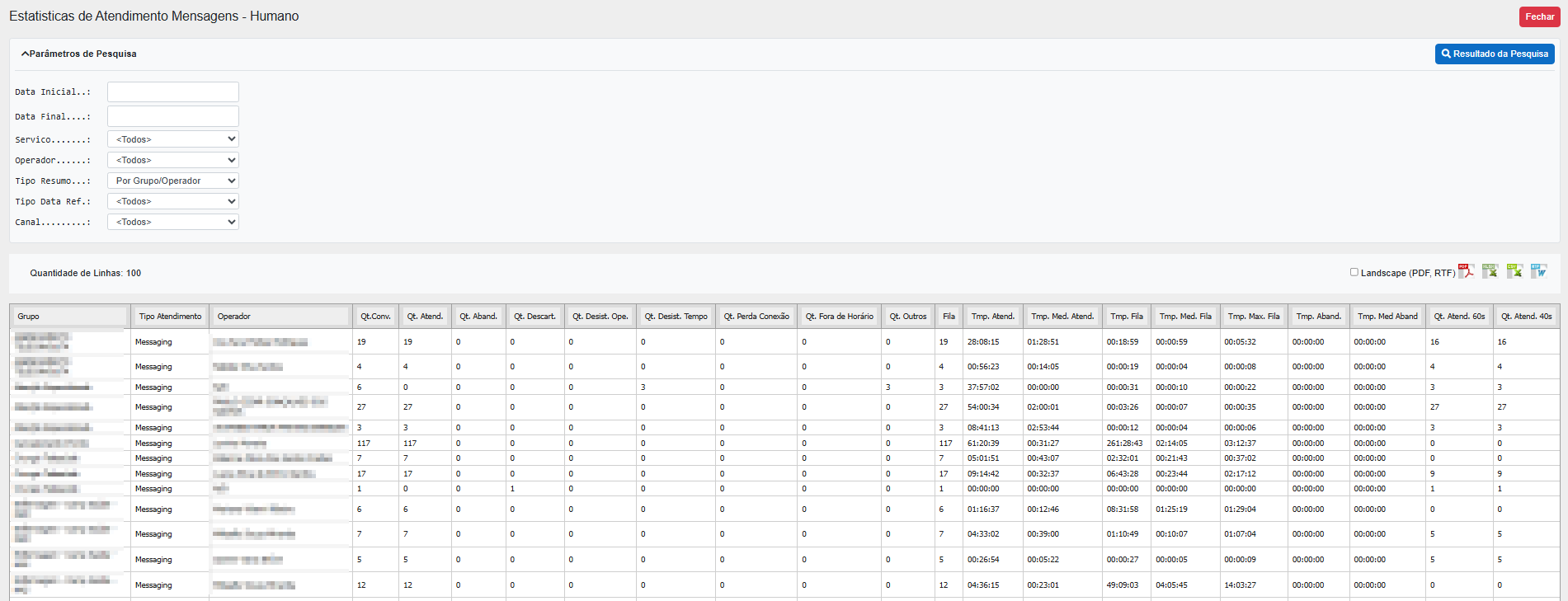This screenshot has height=601, width=1568.
Task: Click the Qt. Atend. column header
Action: [425, 317]
